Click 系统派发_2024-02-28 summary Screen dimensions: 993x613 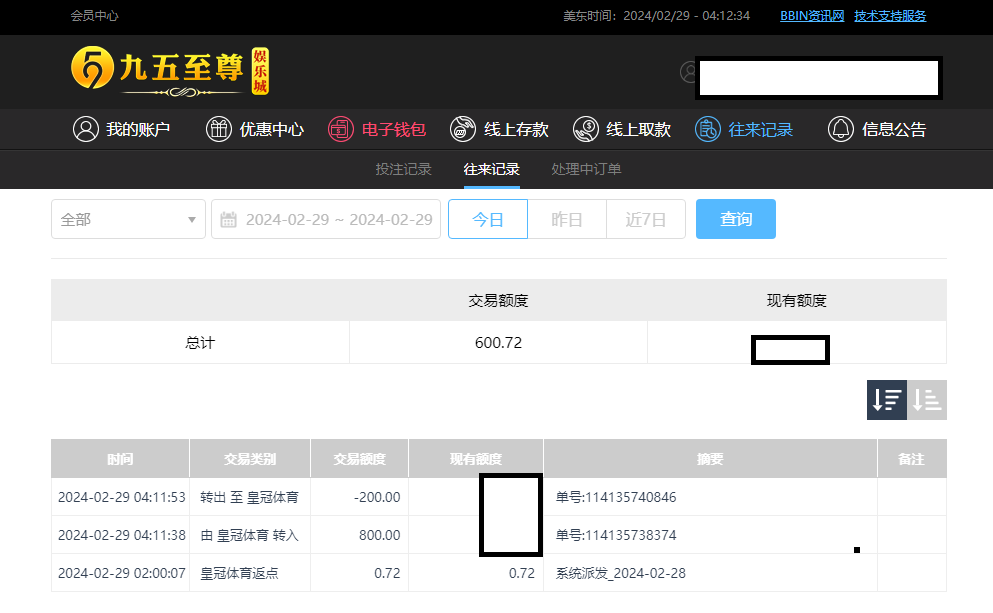pos(621,573)
